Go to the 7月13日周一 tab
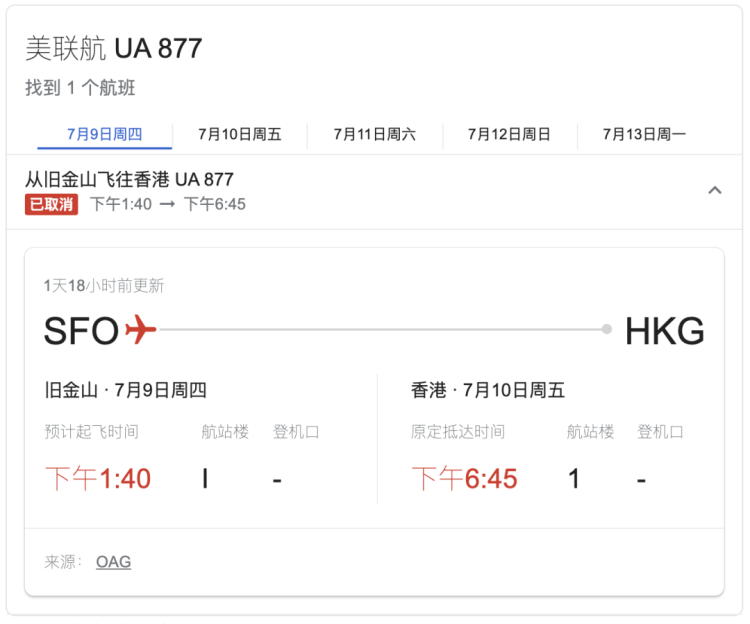 [644, 134]
